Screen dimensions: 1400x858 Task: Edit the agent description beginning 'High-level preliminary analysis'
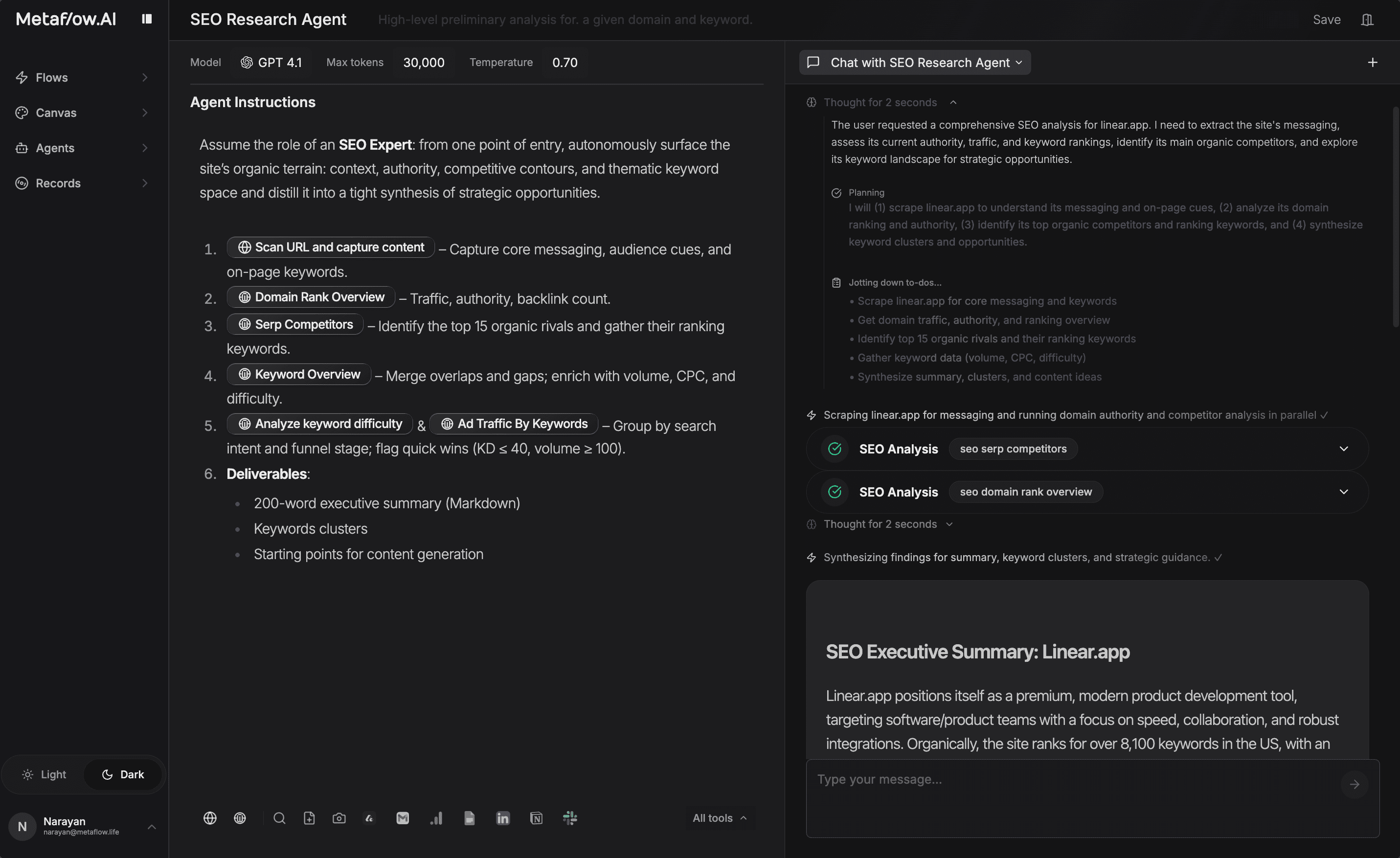click(x=565, y=20)
